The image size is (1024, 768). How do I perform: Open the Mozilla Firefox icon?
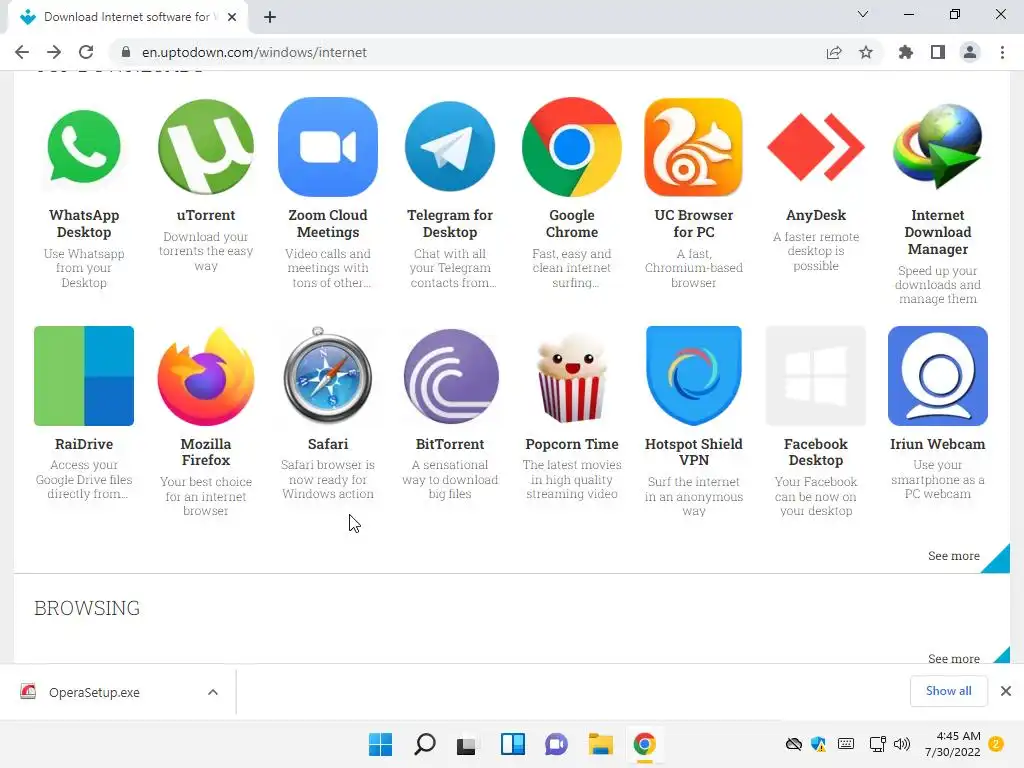tap(206, 376)
